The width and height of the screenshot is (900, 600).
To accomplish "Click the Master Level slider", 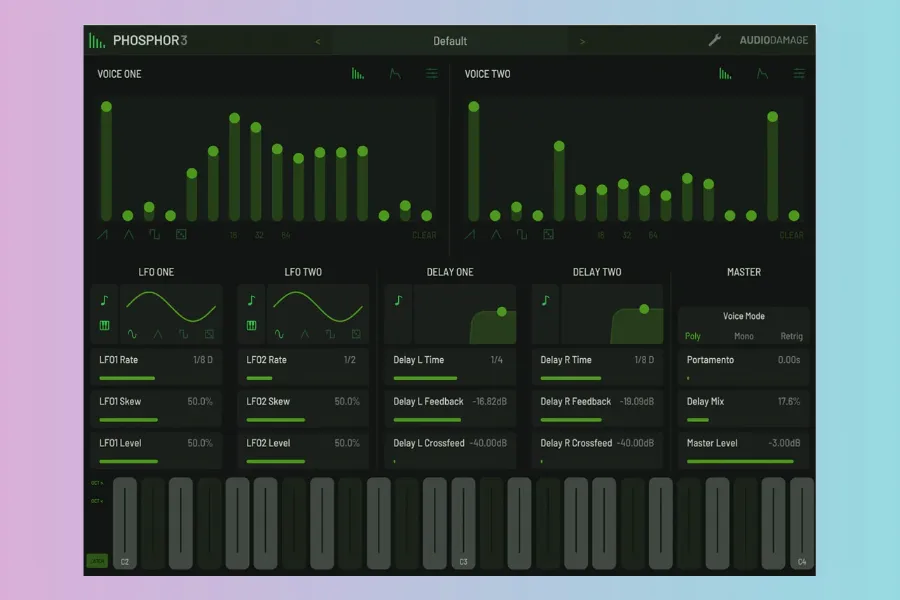I will pyautogui.click(x=743, y=461).
